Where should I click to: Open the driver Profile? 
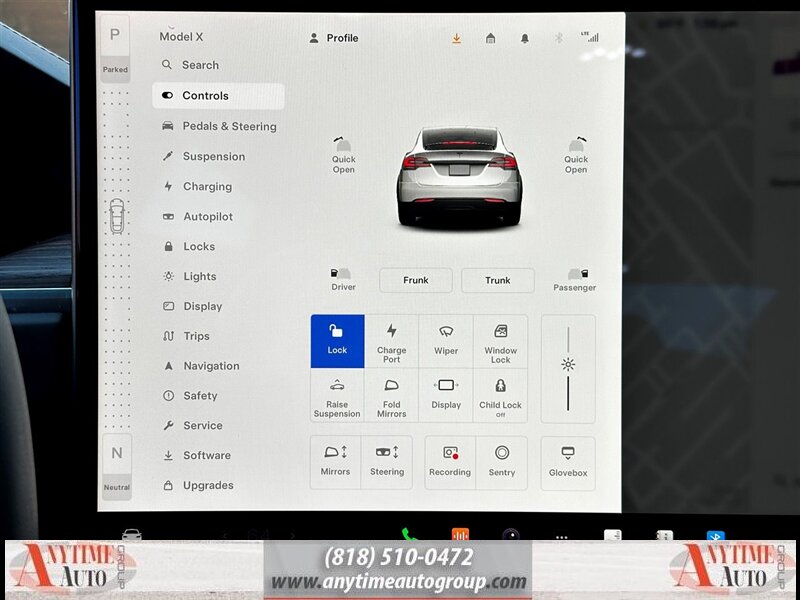click(x=334, y=38)
